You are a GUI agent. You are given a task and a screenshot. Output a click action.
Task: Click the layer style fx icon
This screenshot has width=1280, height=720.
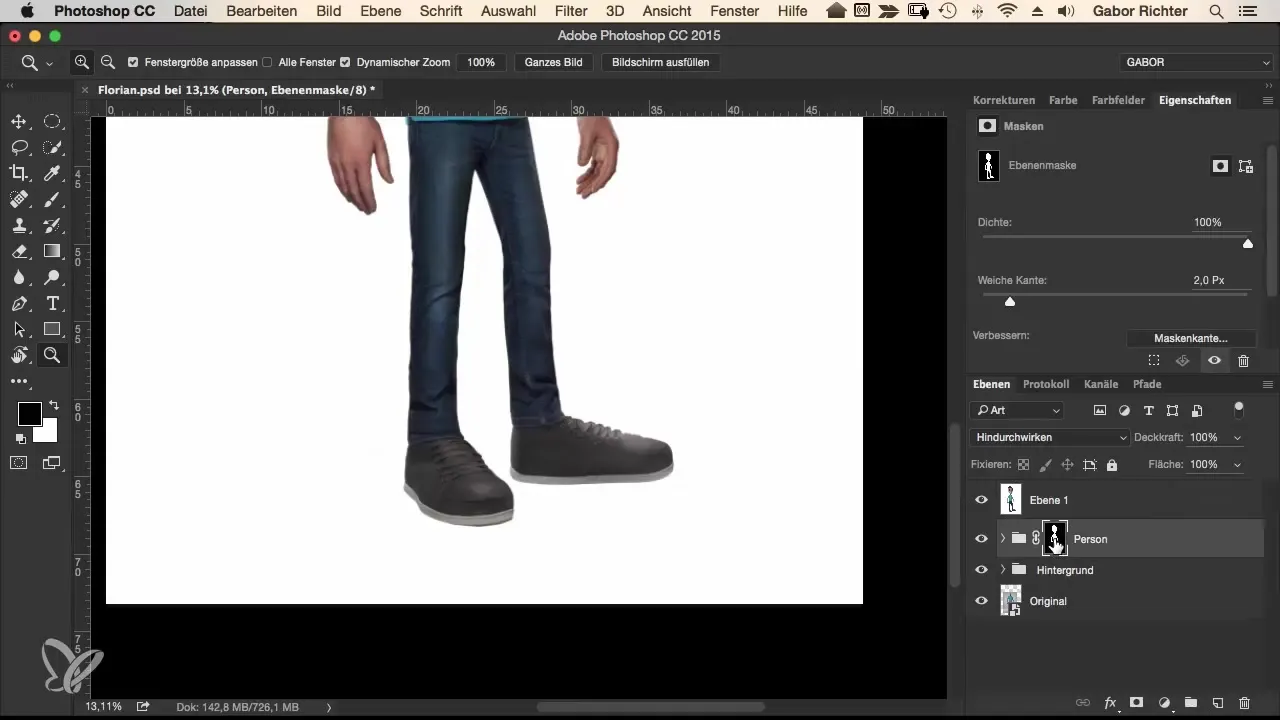pyautogui.click(x=1110, y=704)
